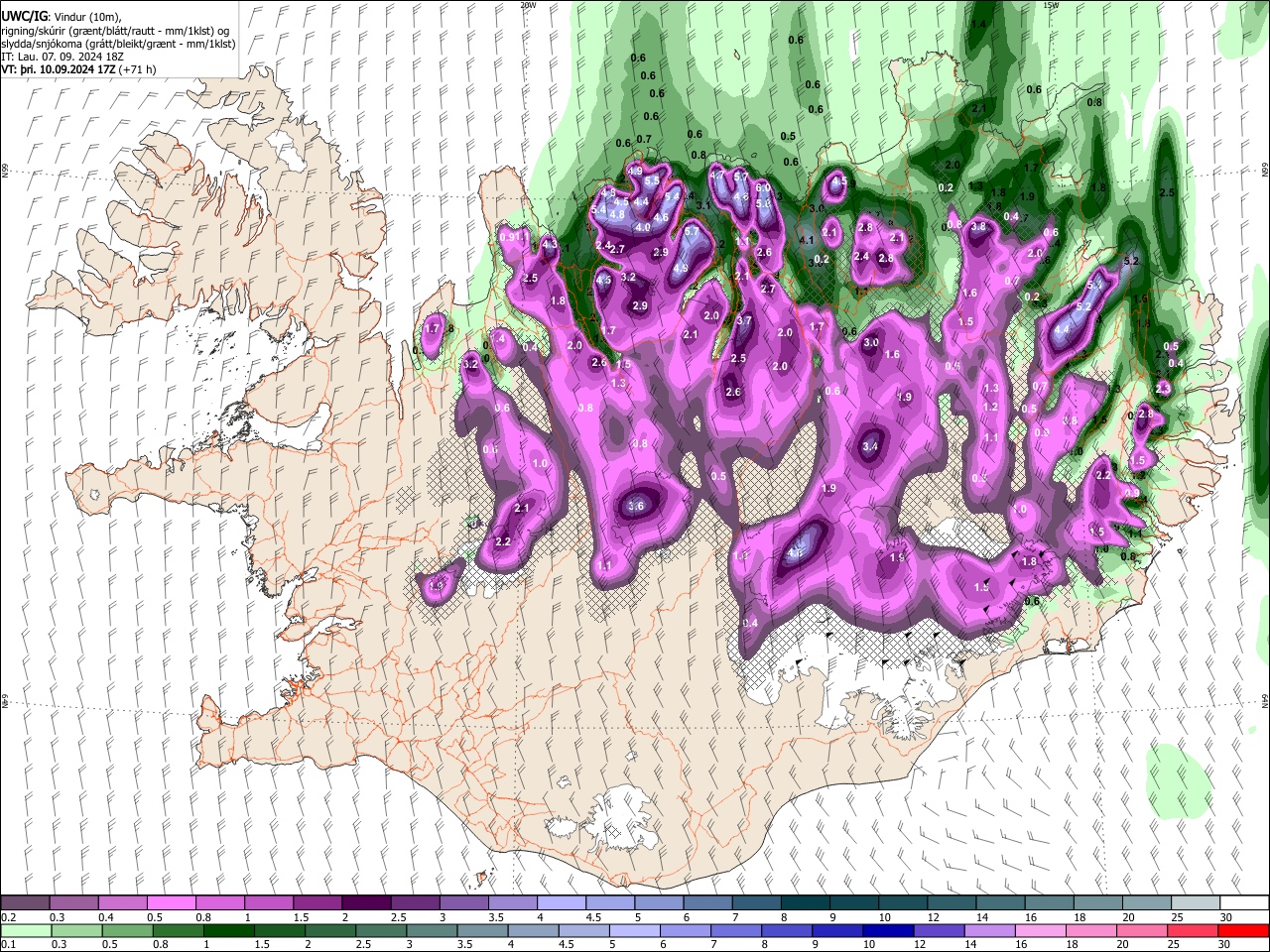
Task: Click the '2.5' label in the upper legend row
Action: coord(398,917)
